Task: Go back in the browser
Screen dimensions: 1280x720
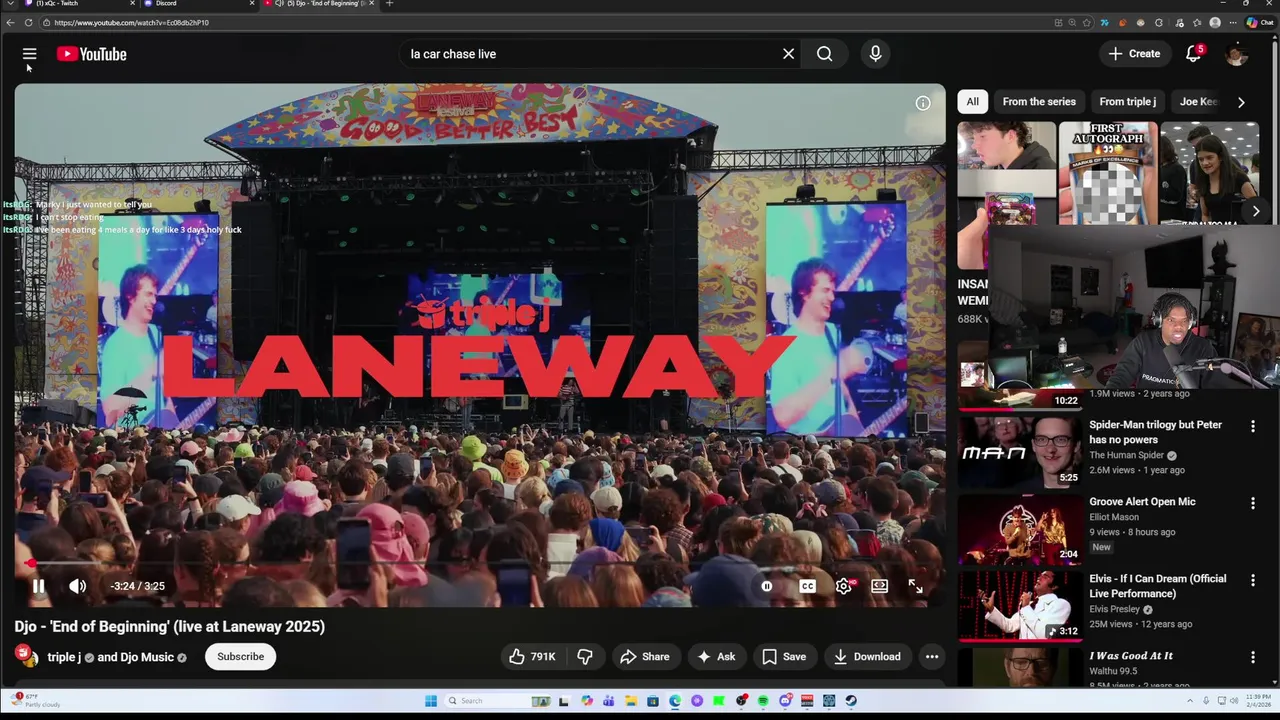Action: [10, 22]
